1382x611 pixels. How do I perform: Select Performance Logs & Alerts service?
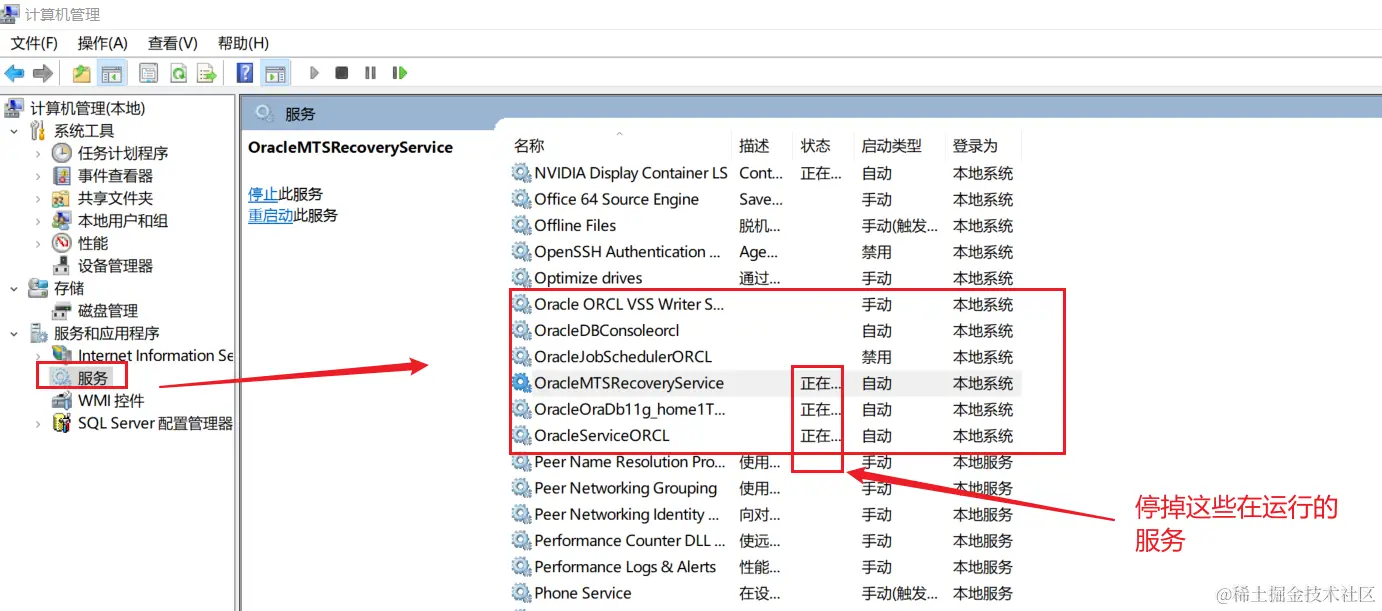coord(625,566)
